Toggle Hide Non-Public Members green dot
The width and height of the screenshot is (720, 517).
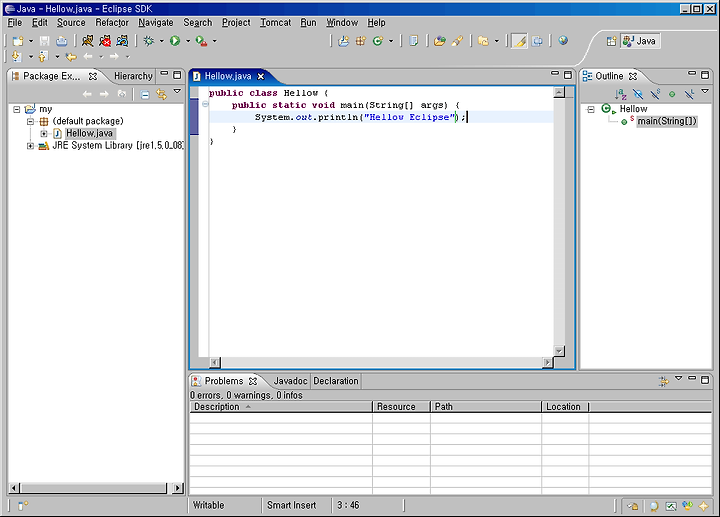pos(672,94)
